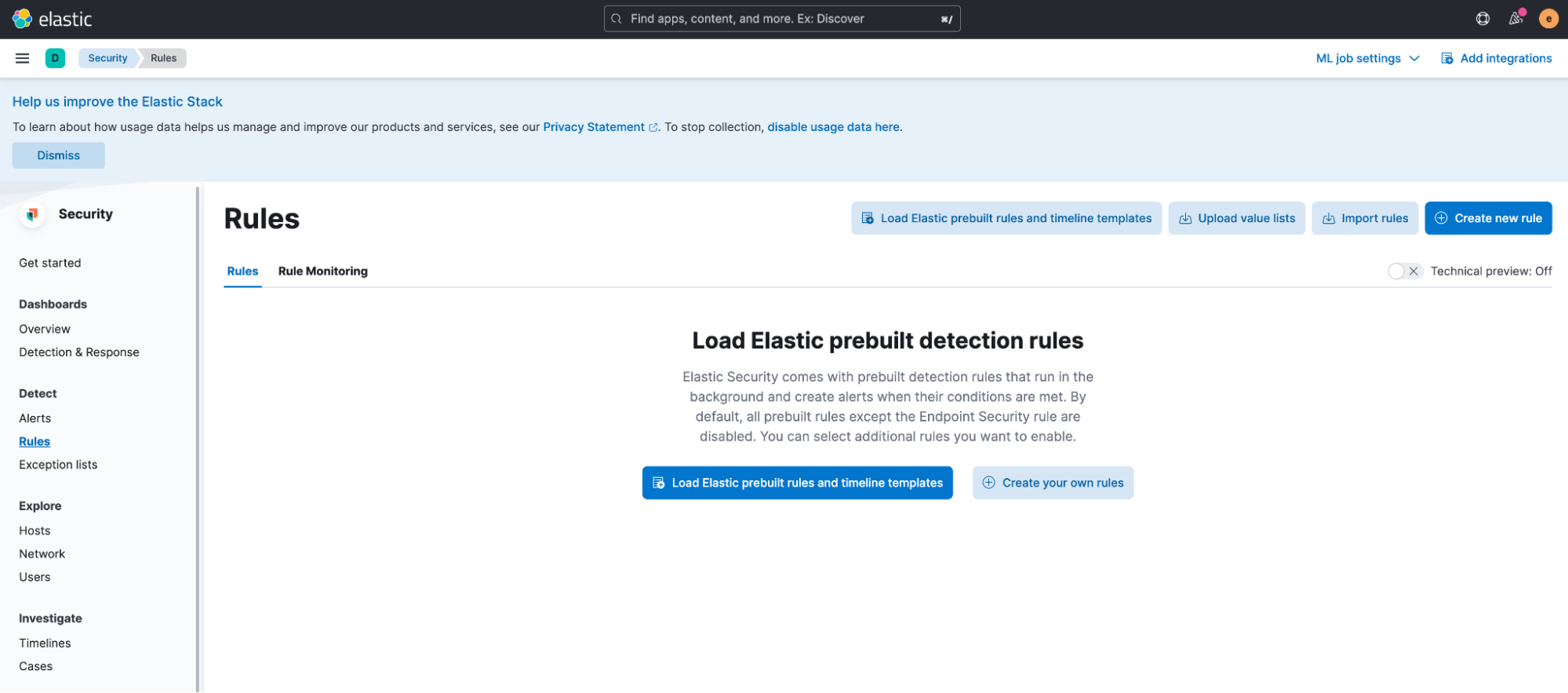Expand the ML job settings dropdown
This screenshot has height=693, width=1568.
(1367, 58)
